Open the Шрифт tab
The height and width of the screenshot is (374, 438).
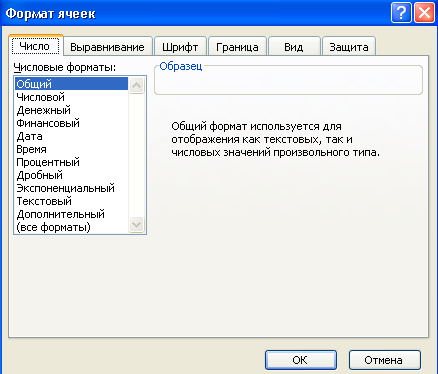pyautogui.click(x=180, y=47)
